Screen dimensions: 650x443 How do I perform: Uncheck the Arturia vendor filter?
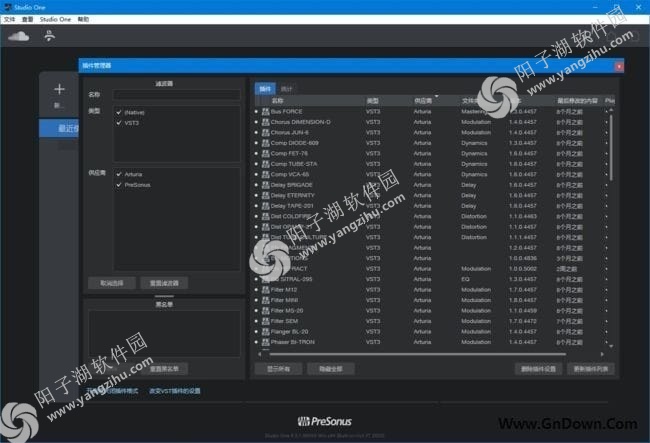pos(119,174)
